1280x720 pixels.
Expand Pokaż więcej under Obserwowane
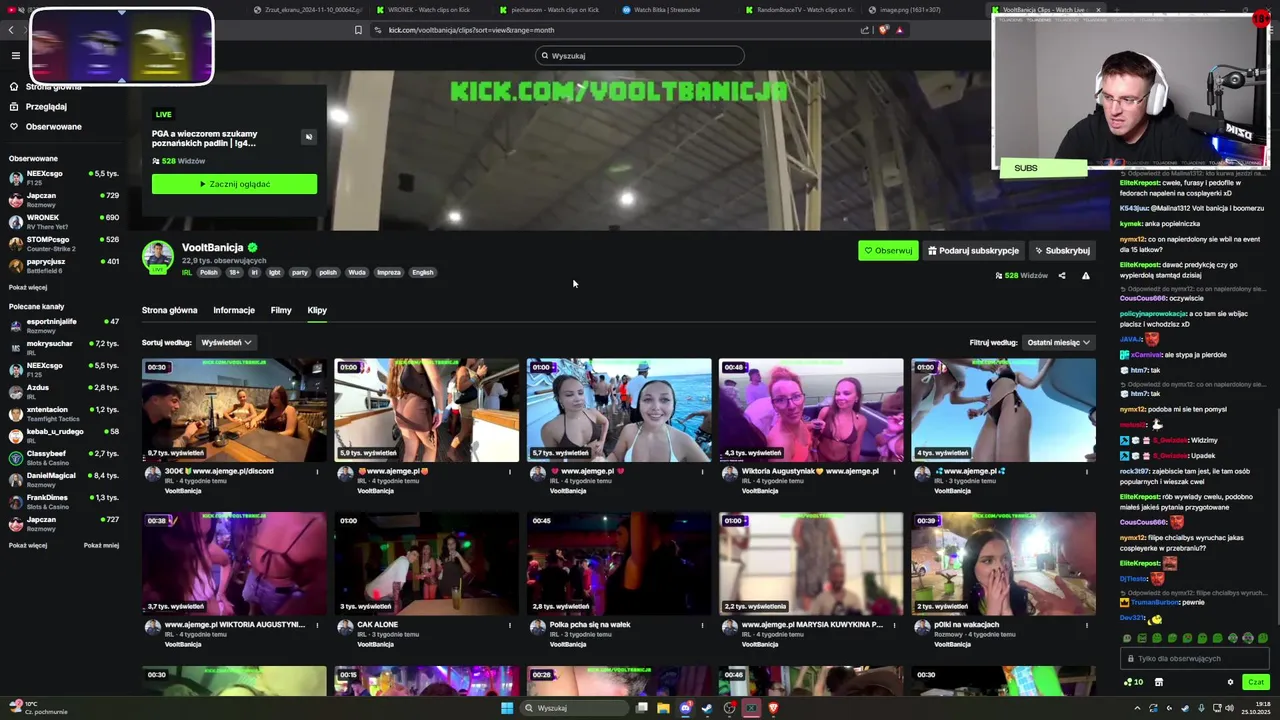pyautogui.click(x=28, y=287)
